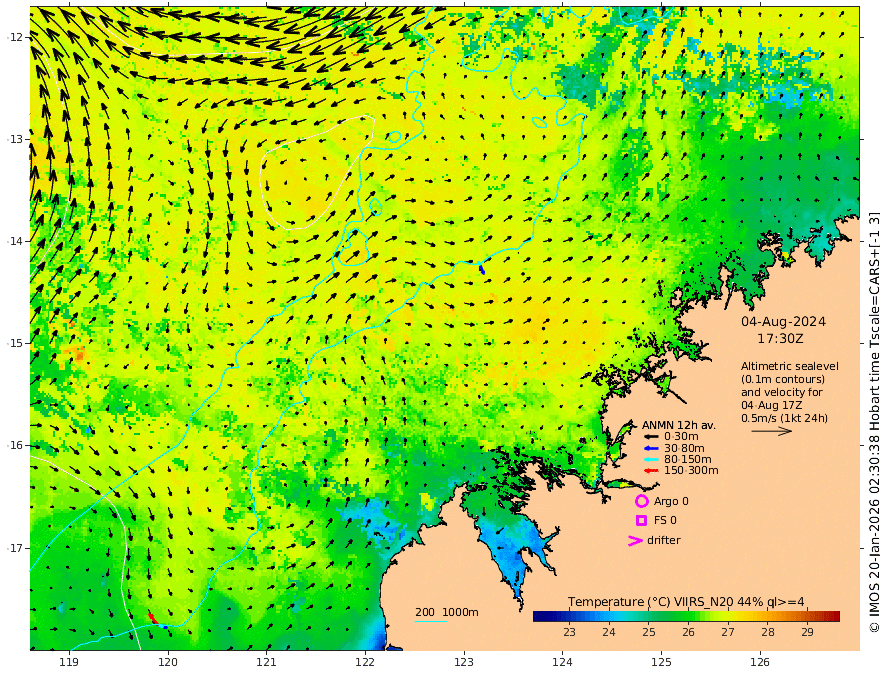Click the '80-150m' depth legend label
This screenshot has width=880, height=680.
(688, 460)
